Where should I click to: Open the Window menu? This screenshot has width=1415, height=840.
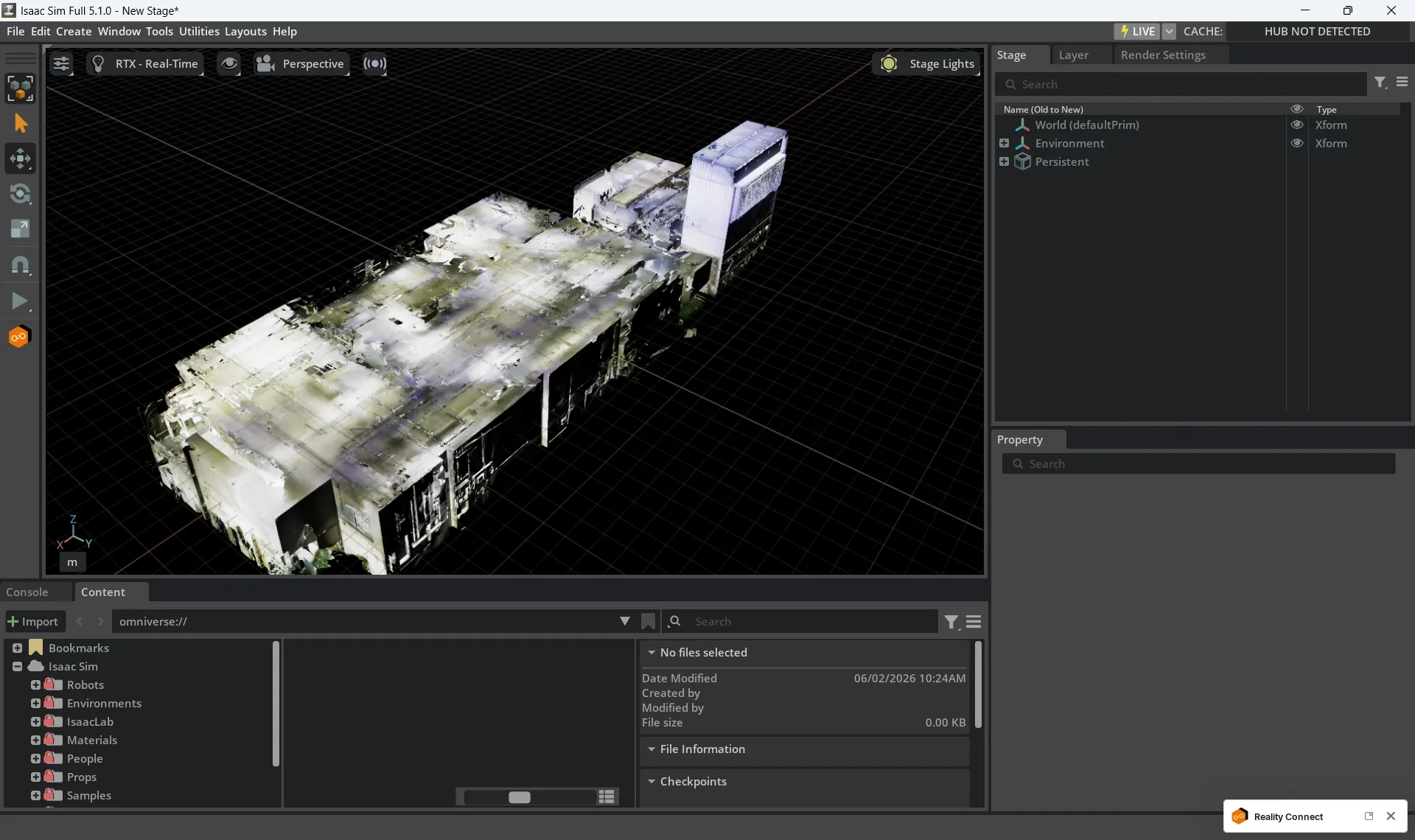click(119, 32)
